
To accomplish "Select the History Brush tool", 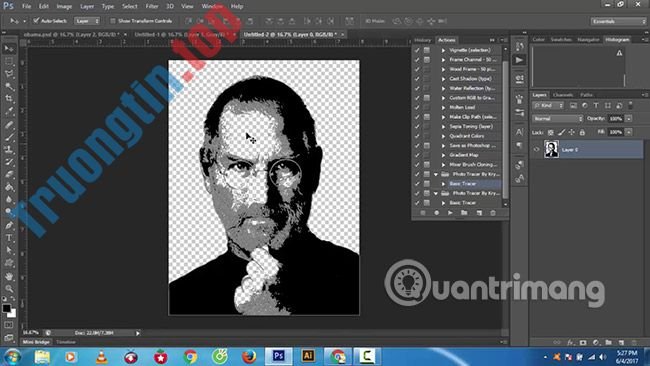I will [9, 162].
